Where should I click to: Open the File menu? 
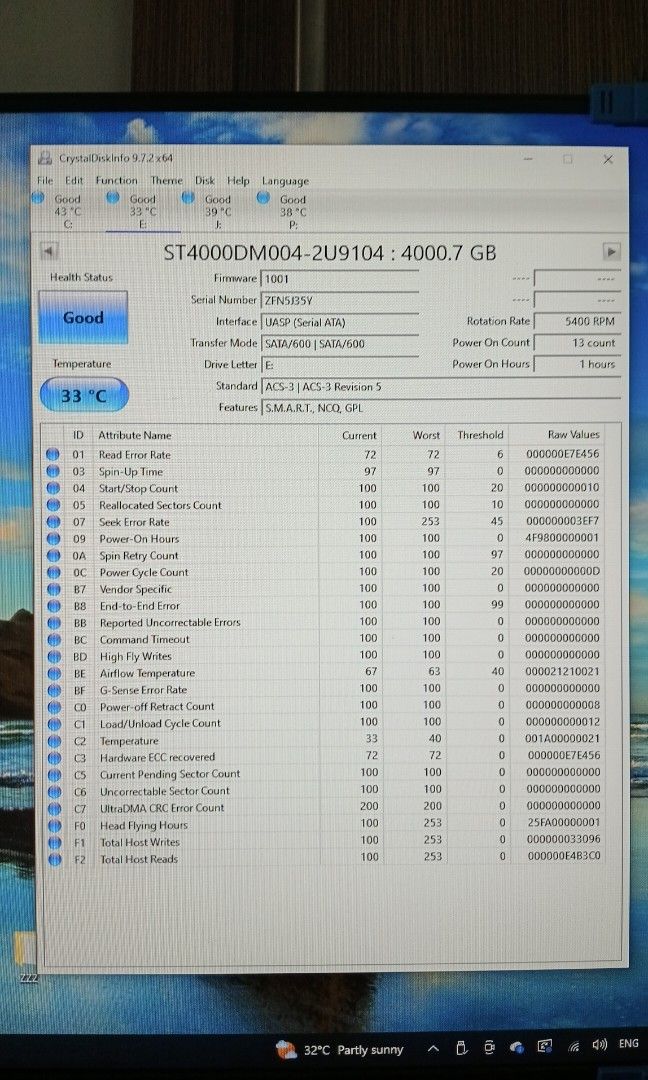[x=45, y=180]
